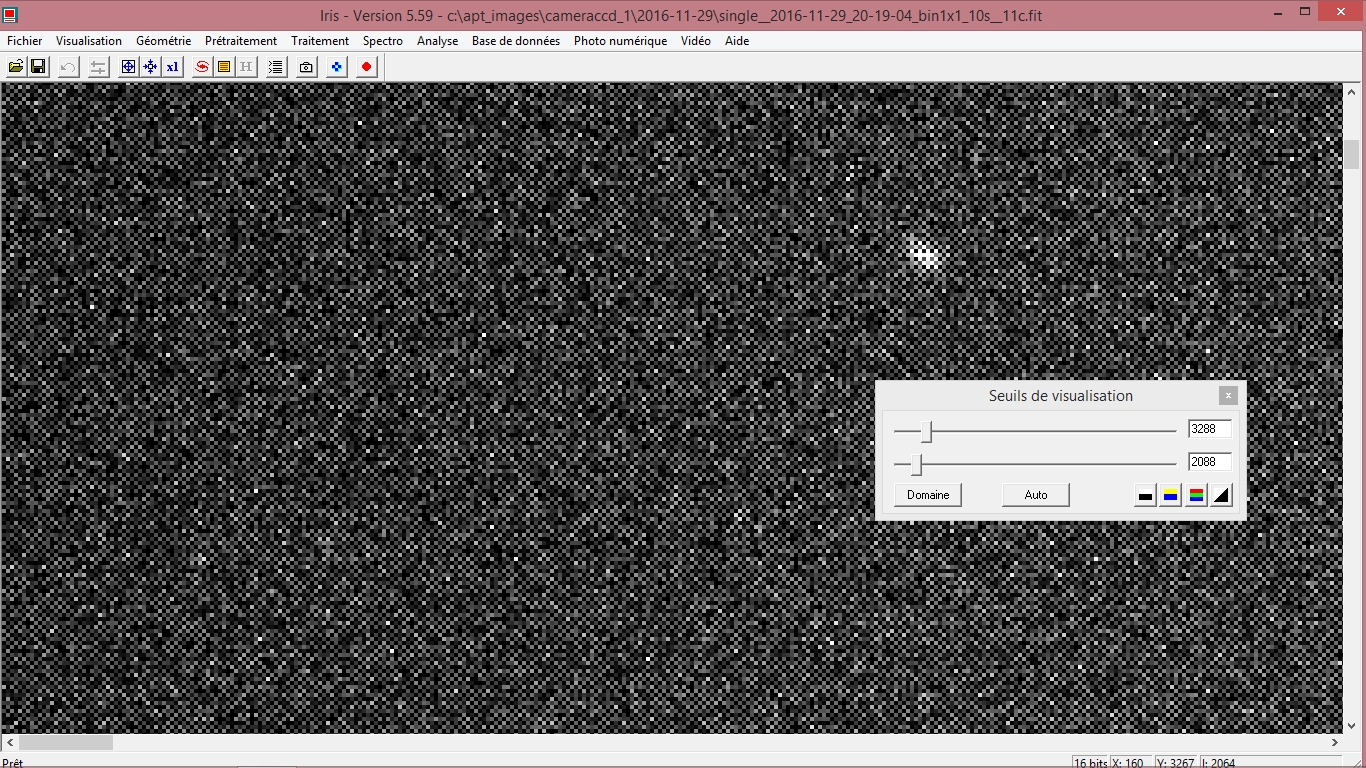Click the black triangle negative icon
The width and height of the screenshot is (1366, 768).
[1221, 495]
